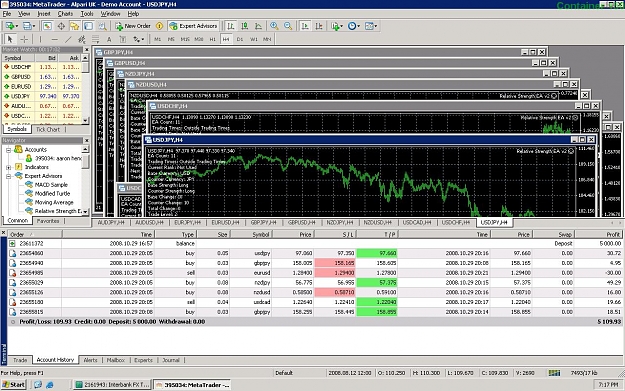
Task: Toggle the D1 timeframe button
Action: click(240, 39)
